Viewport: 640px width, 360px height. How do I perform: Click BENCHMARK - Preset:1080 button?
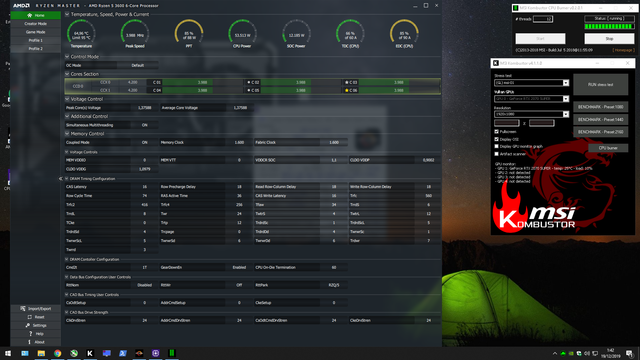pyautogui.click(x=600, y=107)
